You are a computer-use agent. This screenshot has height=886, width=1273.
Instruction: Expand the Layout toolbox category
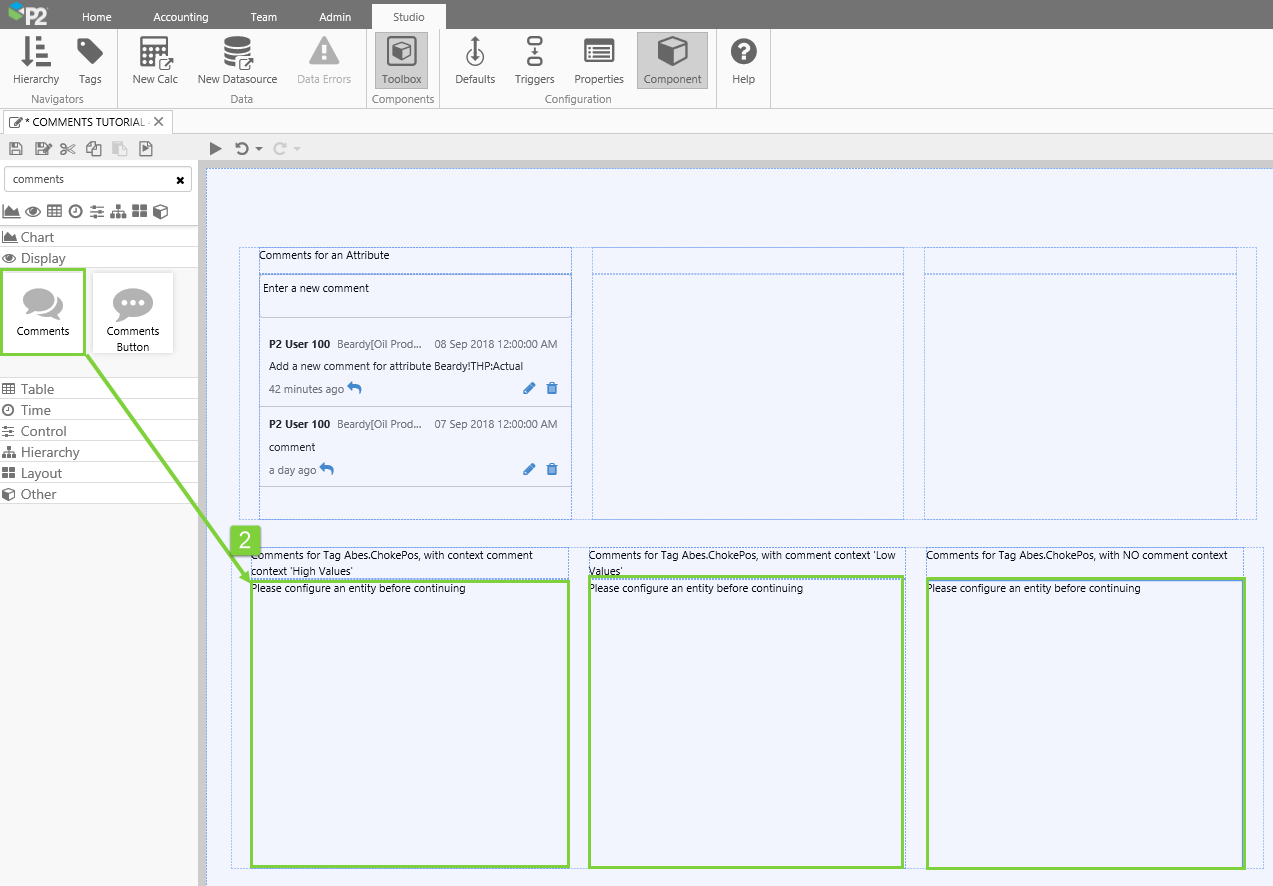click(41, 473)
